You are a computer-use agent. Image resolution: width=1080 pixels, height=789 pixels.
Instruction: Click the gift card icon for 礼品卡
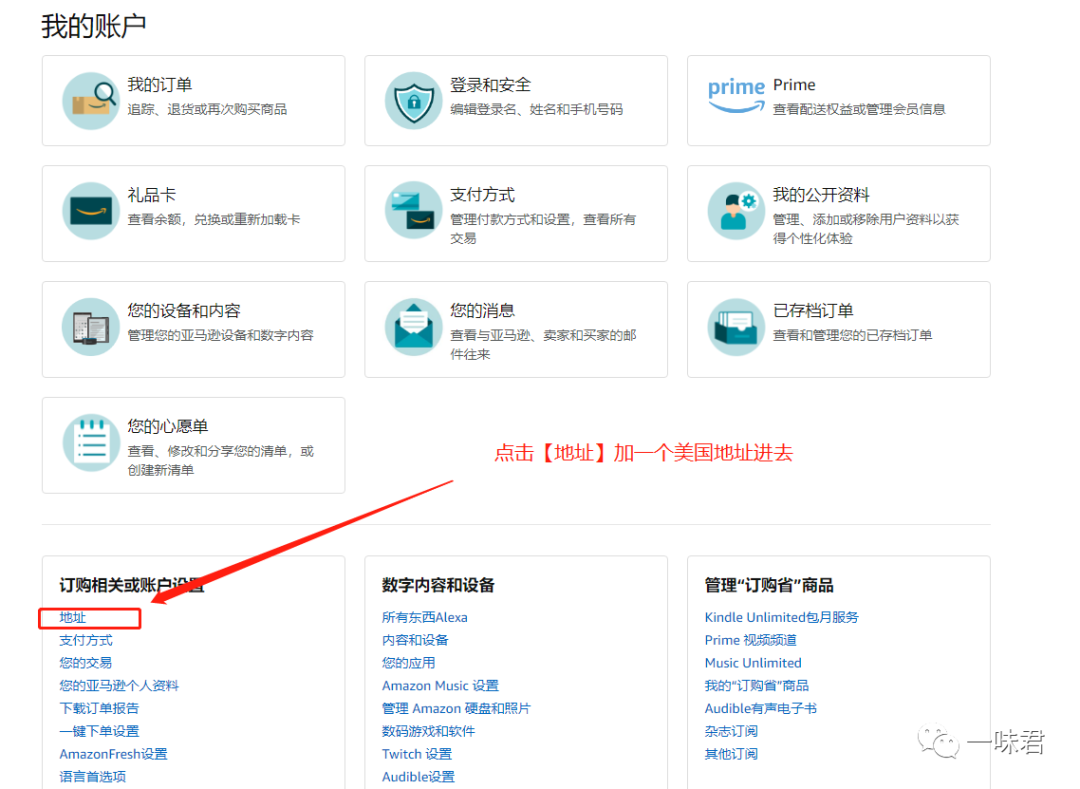[x=91, y=211]
